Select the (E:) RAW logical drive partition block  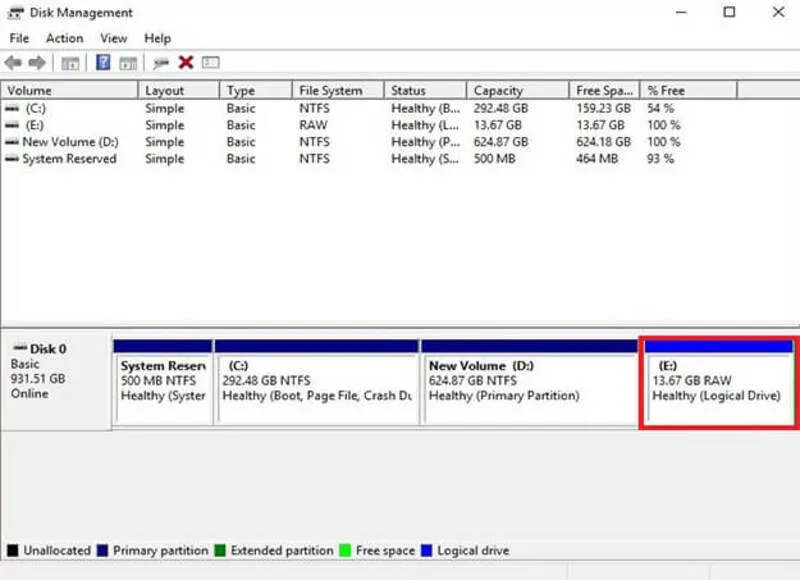coord(719,387)
